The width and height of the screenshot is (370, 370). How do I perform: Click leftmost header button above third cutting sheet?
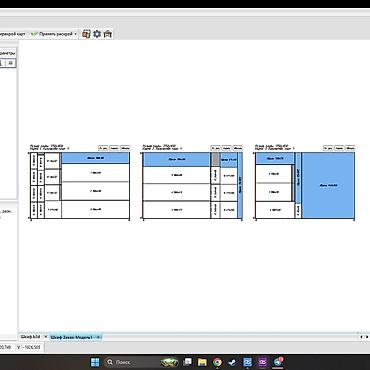pos(328,148)
